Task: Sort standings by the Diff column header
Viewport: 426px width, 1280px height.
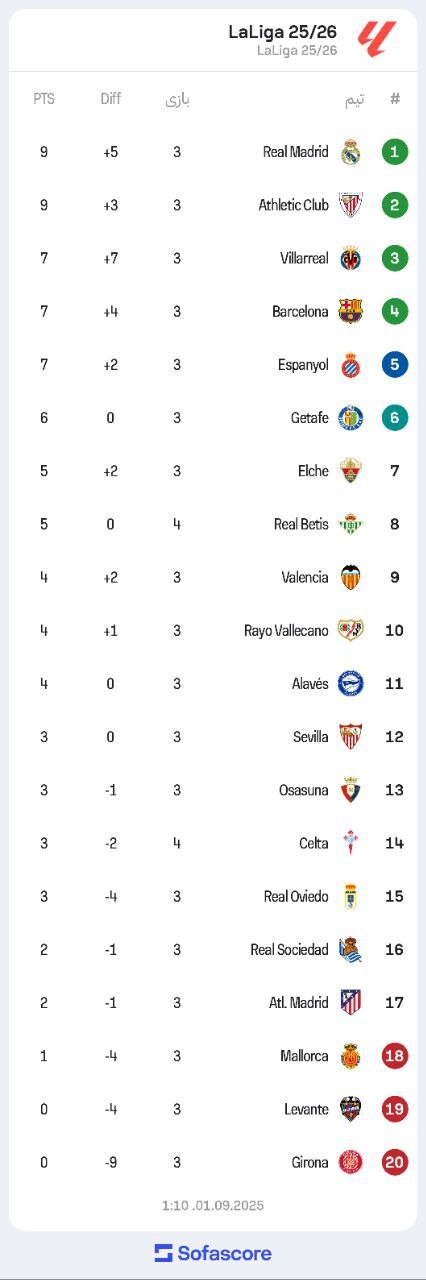Action: click(110, 99)
